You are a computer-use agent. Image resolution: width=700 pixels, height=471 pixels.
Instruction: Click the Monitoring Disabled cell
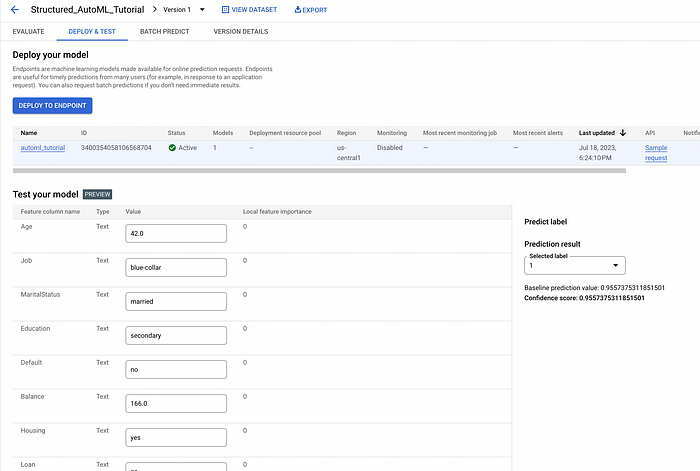pos(389,148)
